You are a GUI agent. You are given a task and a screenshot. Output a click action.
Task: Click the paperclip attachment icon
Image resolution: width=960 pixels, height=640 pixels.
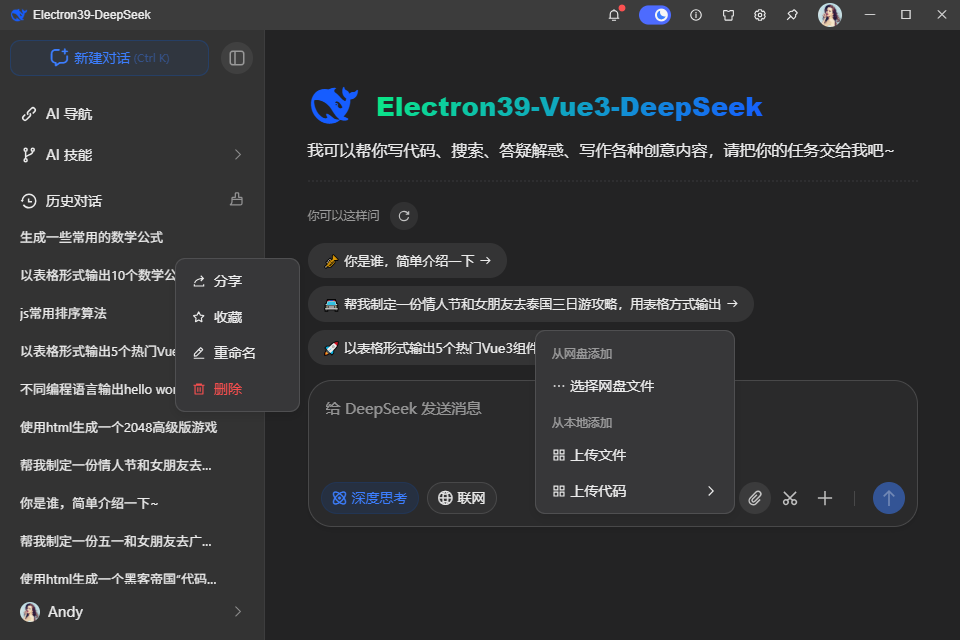pos(755,498)
